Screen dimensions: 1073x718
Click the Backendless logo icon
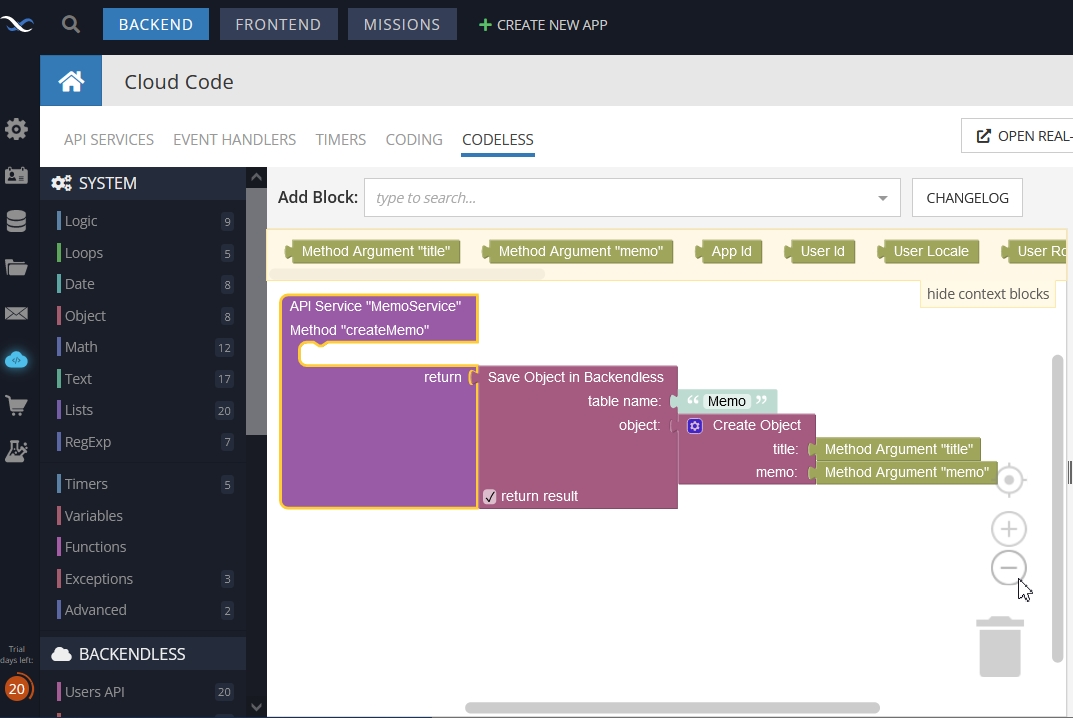pyautogui.click(x=17, y=25)
